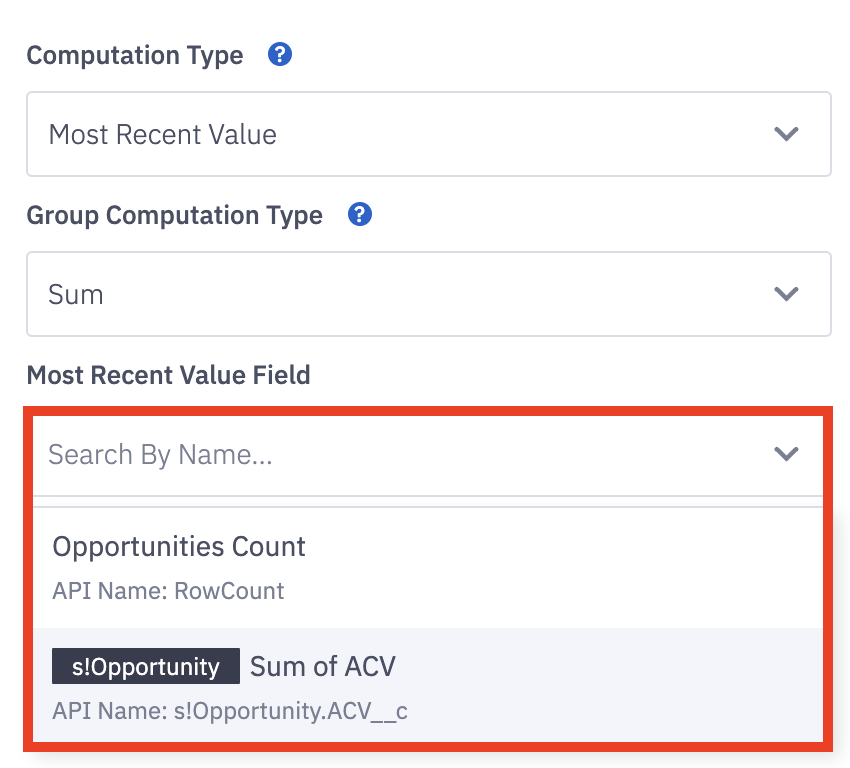Click the 'Sum' selected value text
Image resolution: width=850 pixels, height=768 pixels.
pyautogui.click(x=76, y=295)
